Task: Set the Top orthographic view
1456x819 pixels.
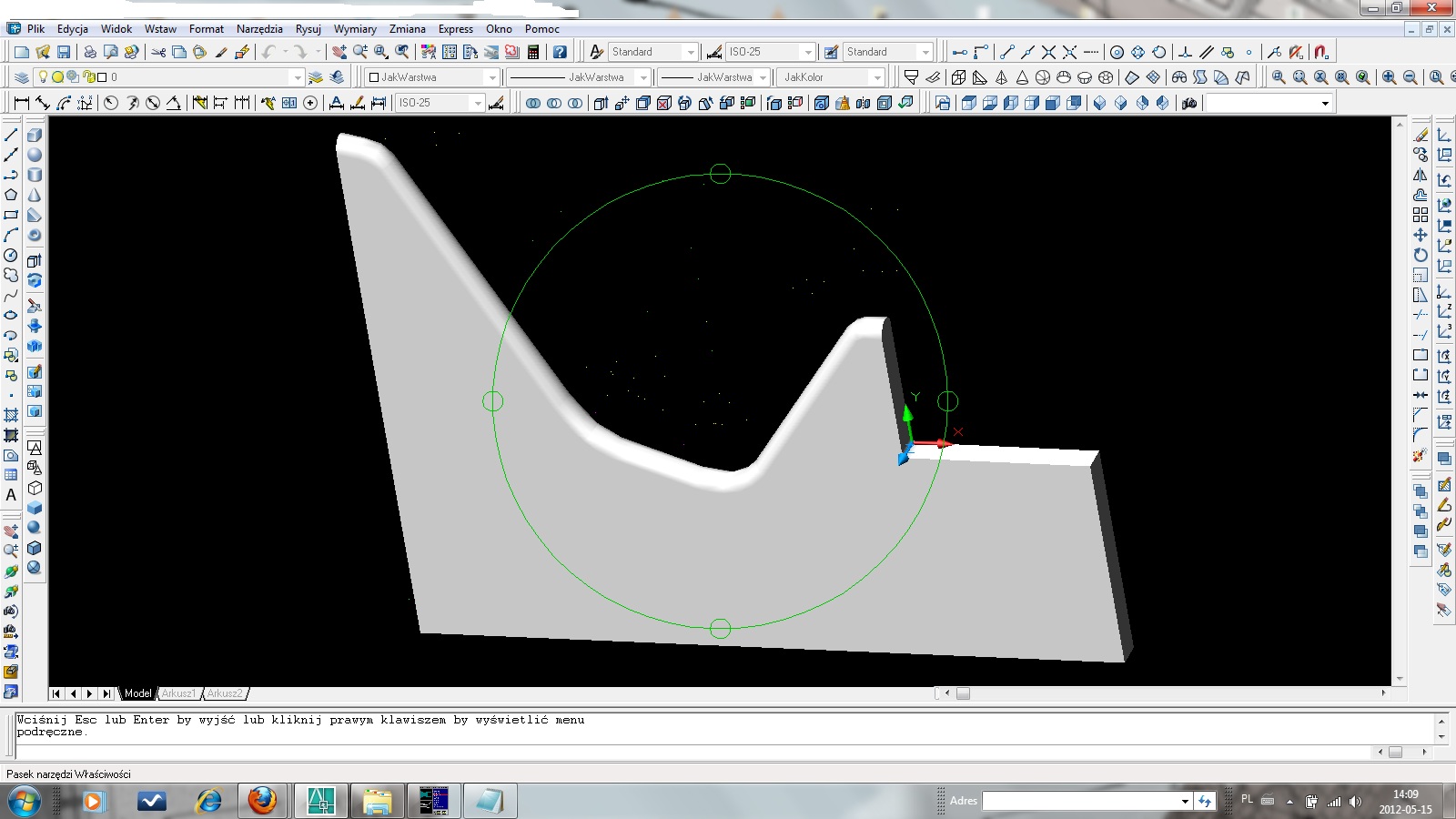Action: click(969, 103)
